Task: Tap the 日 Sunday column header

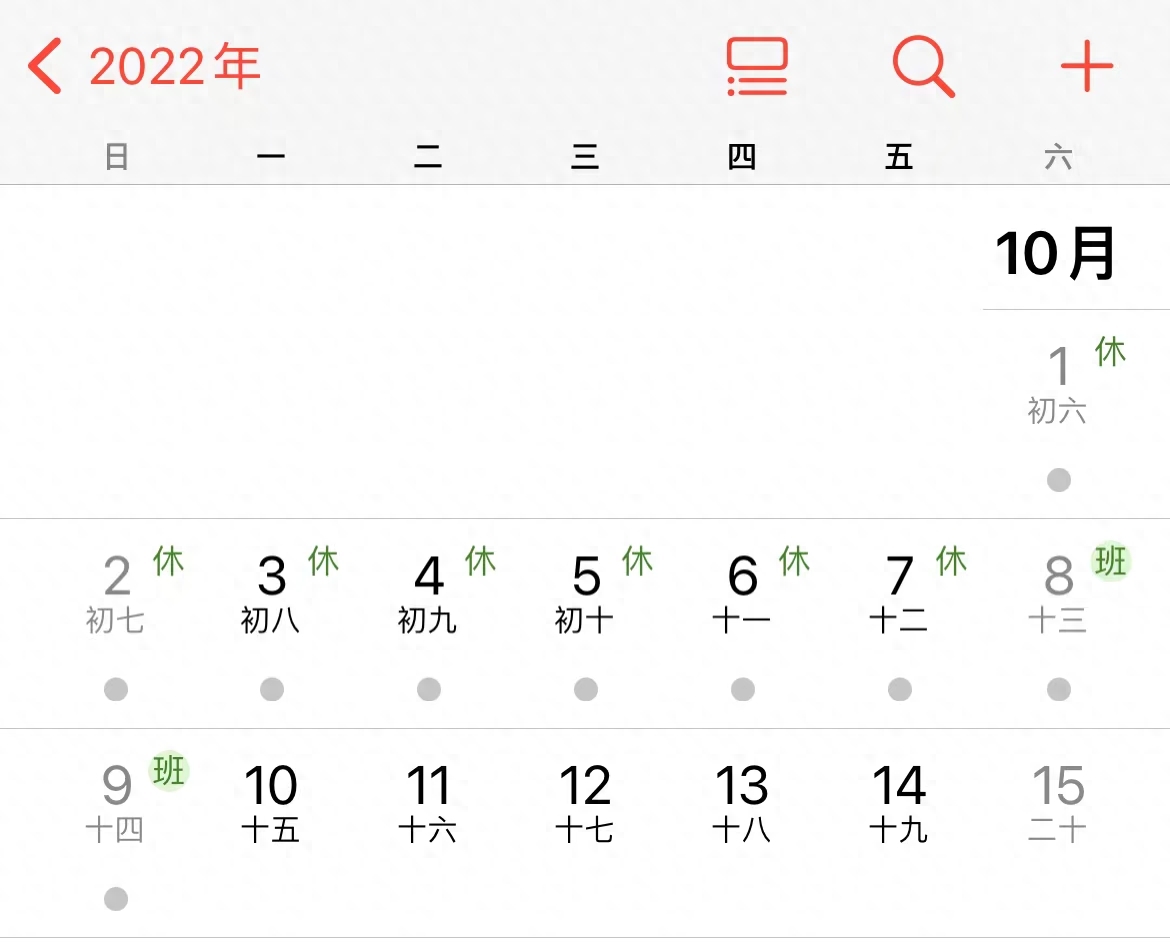Action: 116,157
